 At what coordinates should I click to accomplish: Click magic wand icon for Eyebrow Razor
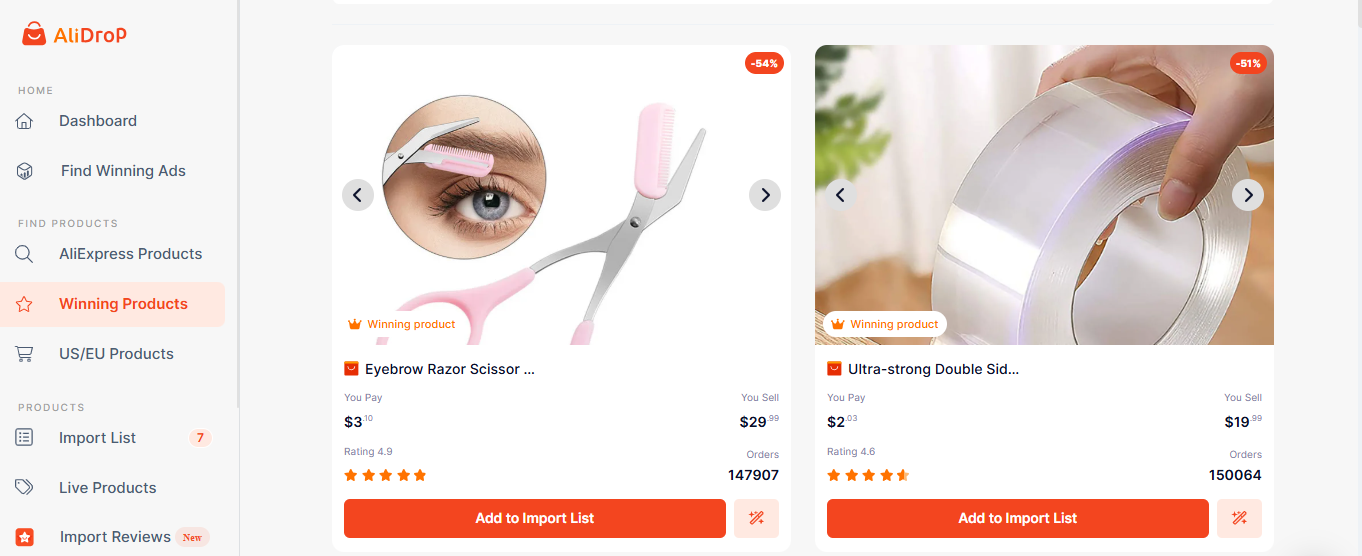pos(756,518)
